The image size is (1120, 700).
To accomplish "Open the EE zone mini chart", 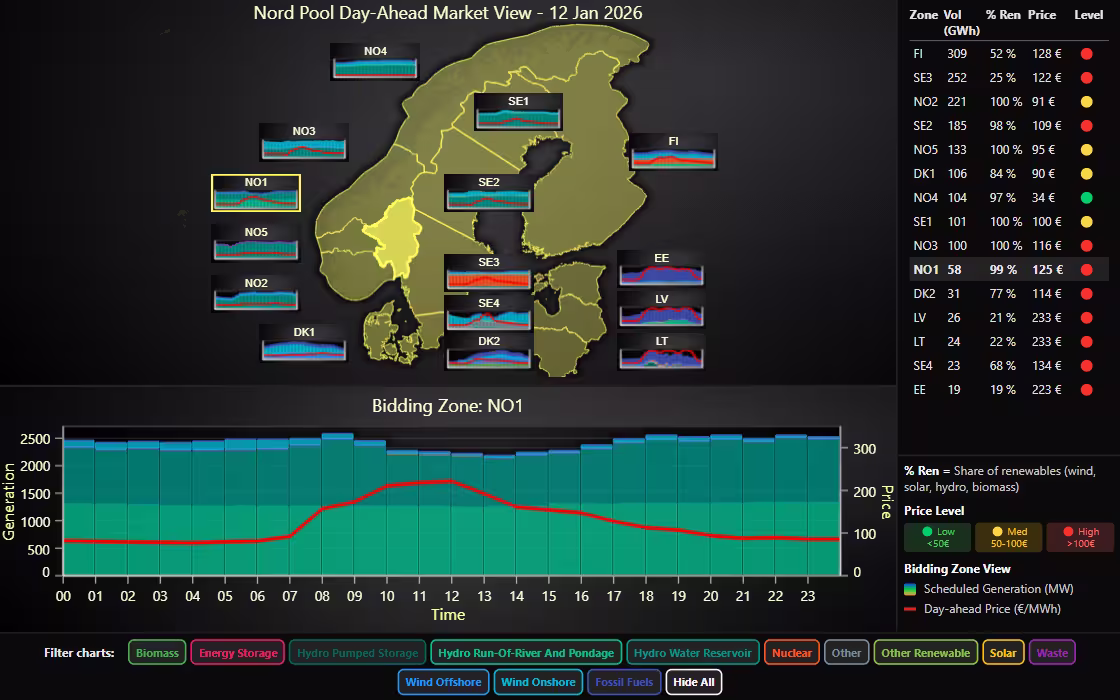I will pos(661,269).
